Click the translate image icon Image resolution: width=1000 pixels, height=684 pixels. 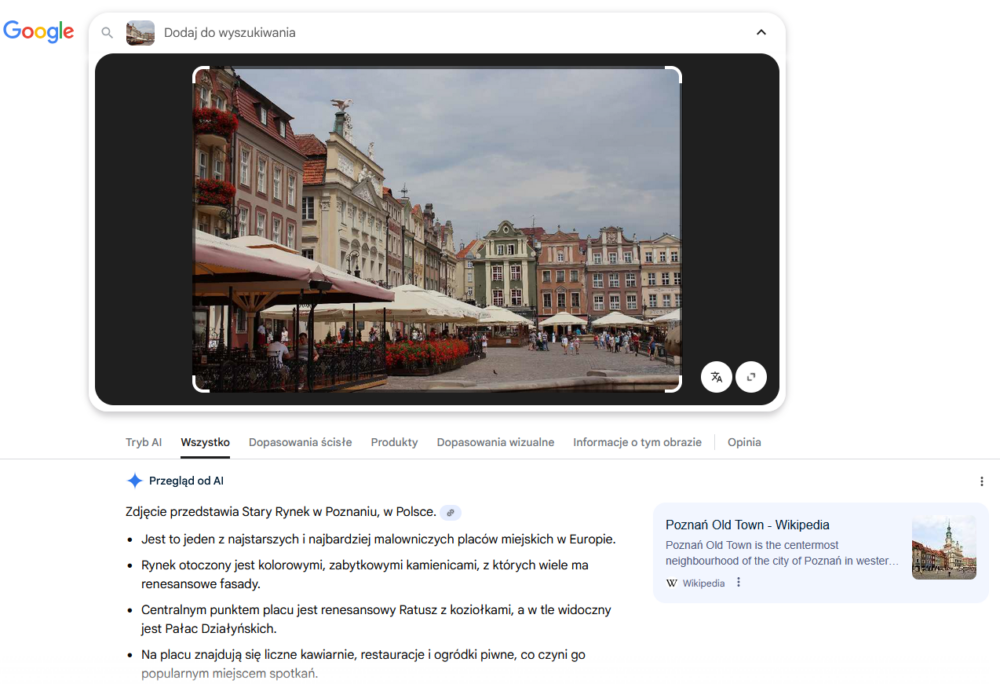point(716,377)
